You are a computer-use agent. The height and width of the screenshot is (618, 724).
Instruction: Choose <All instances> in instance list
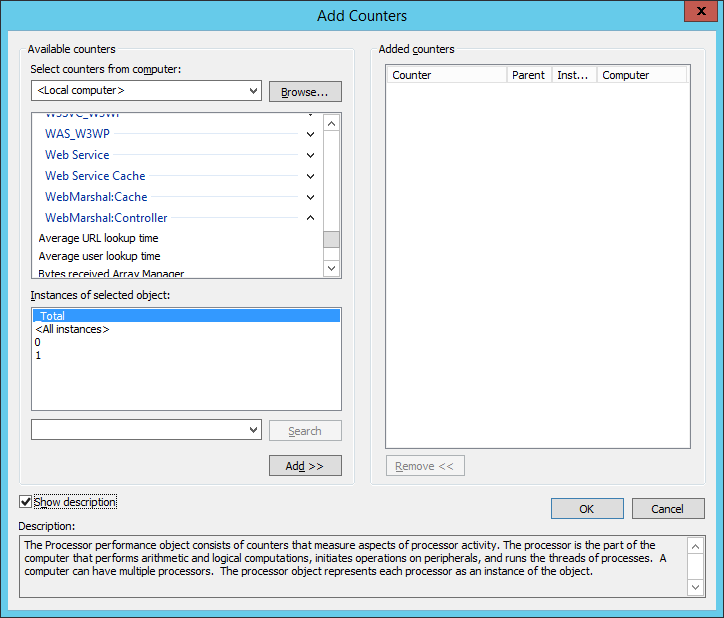pos(72,329)
